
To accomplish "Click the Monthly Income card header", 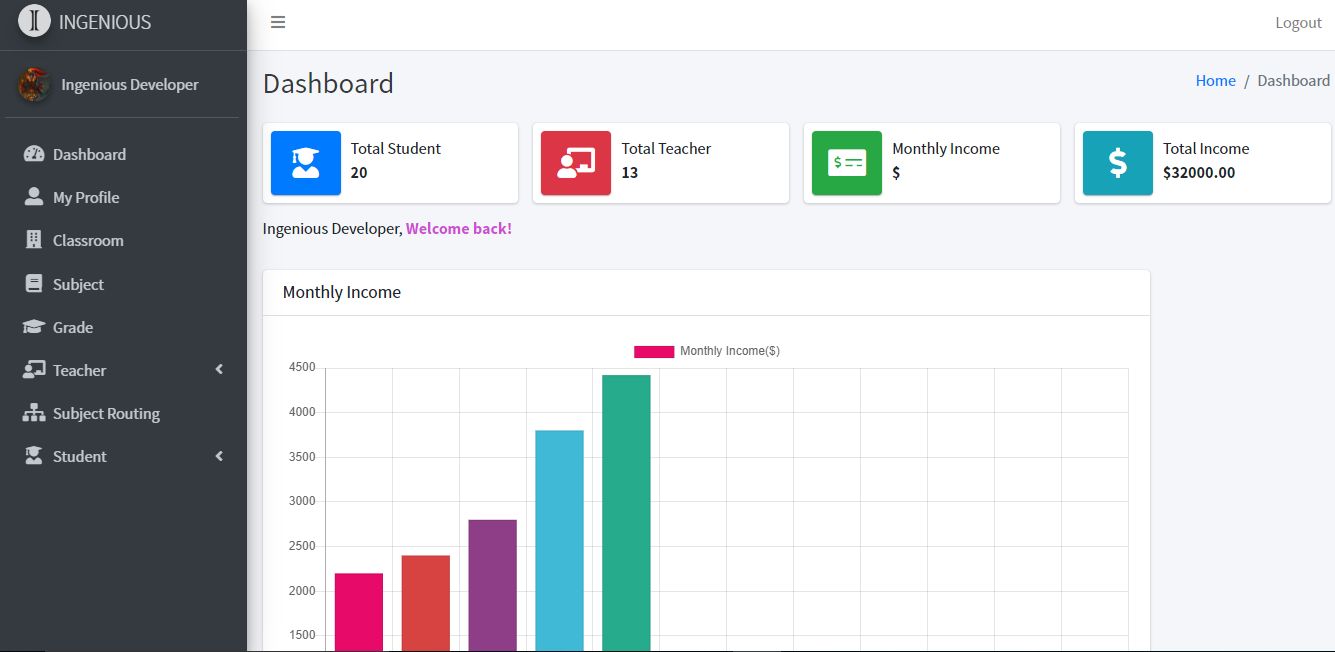I will [706, 293].
